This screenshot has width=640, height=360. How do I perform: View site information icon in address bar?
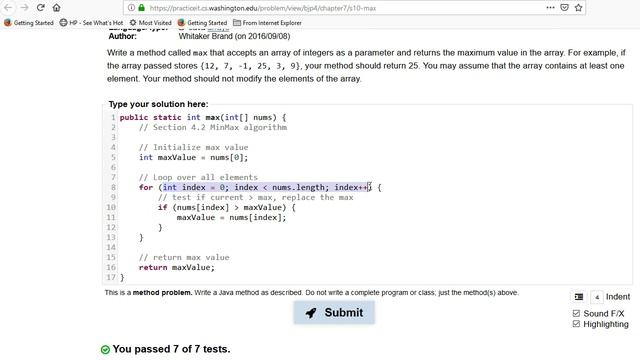coord(131,8)
